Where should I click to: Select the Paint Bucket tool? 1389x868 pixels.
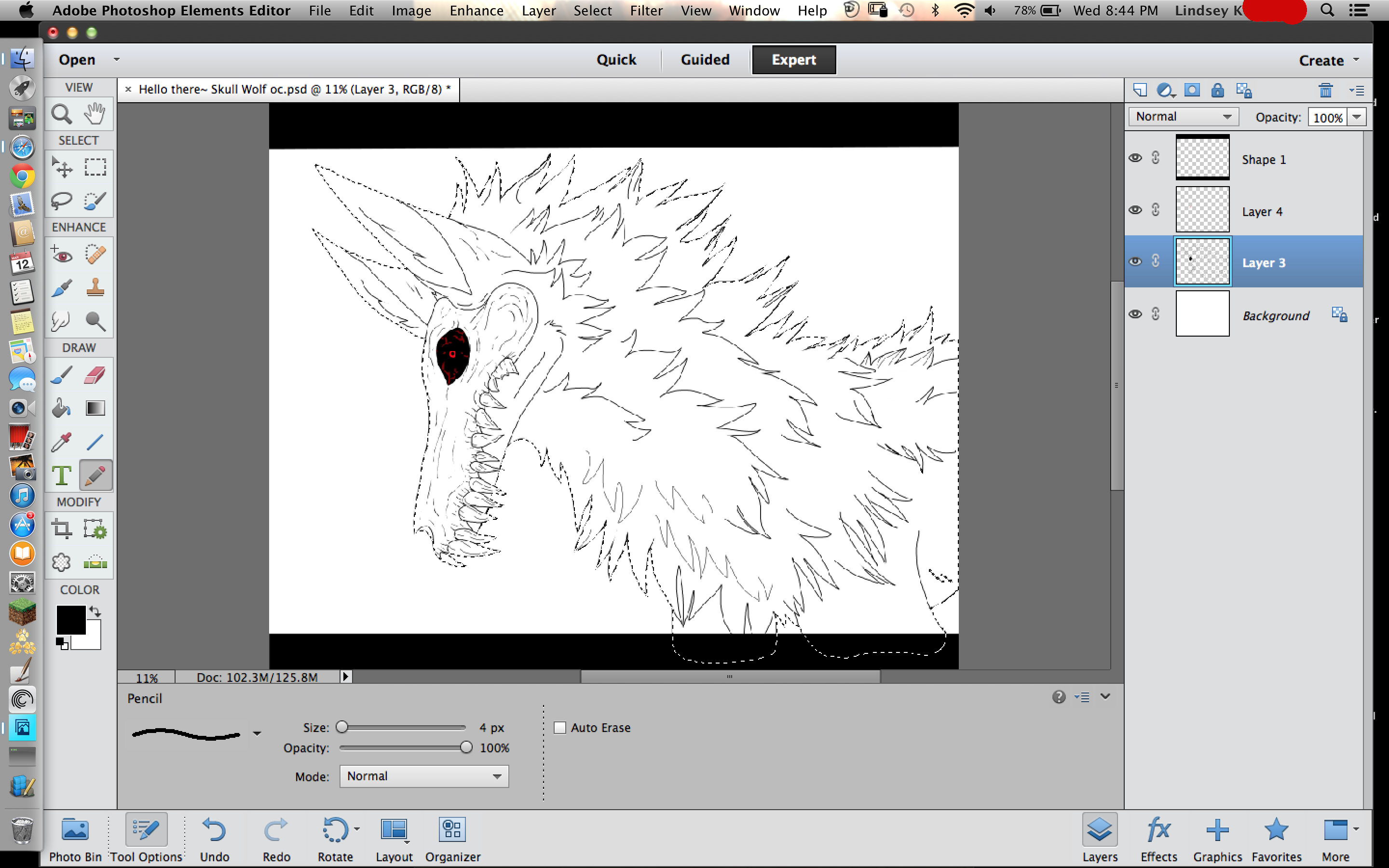[x=61, y=408]
